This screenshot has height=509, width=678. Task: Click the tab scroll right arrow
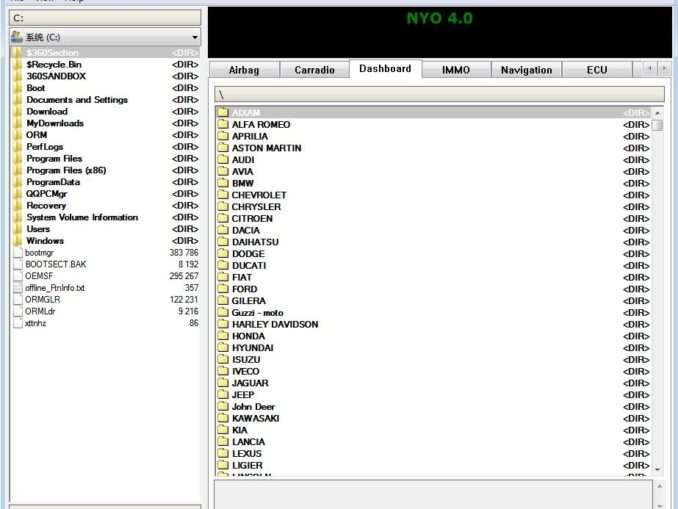pyautogui.click(x=664, y=68)
